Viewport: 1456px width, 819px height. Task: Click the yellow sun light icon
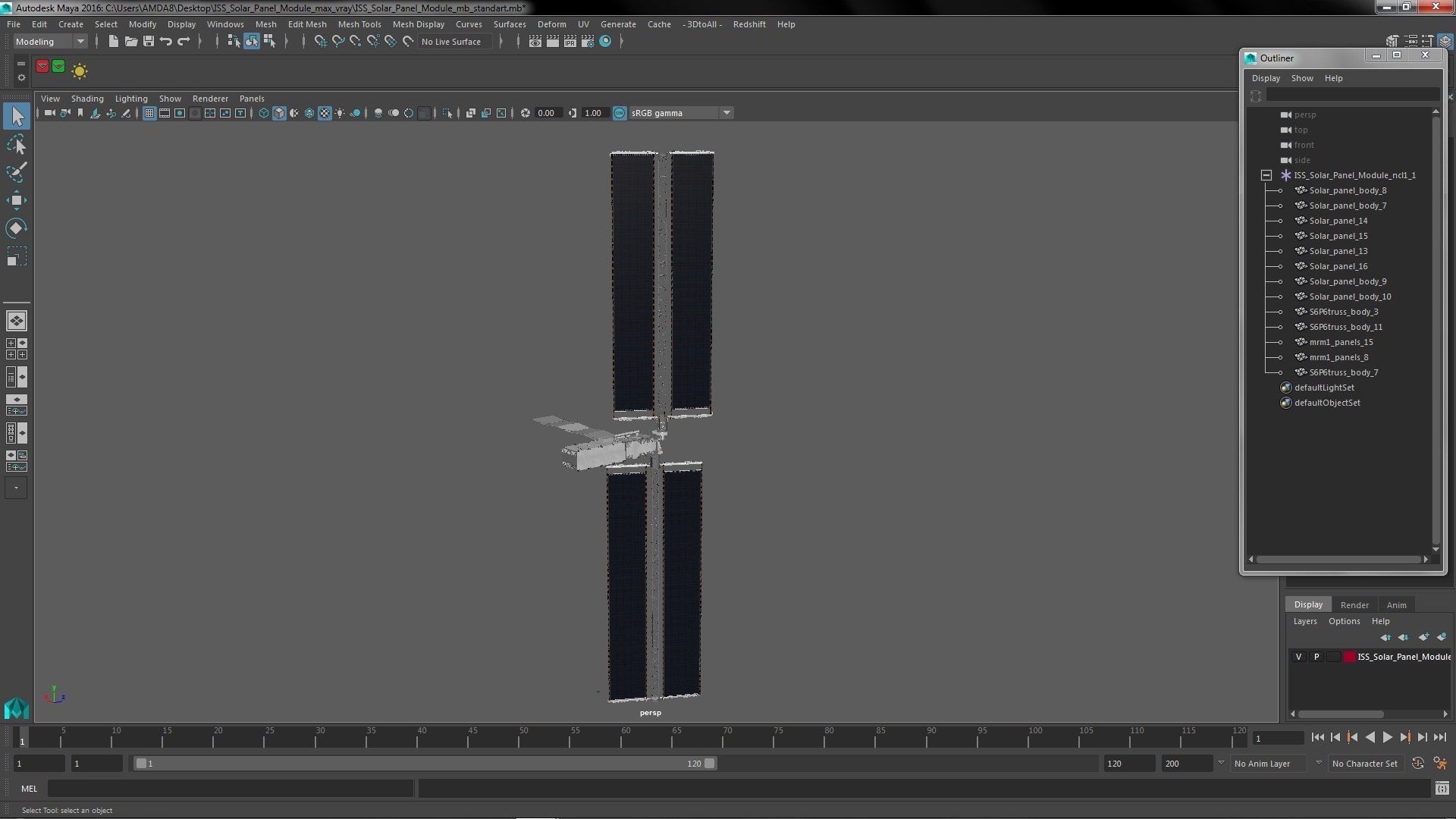click(80, 71)
